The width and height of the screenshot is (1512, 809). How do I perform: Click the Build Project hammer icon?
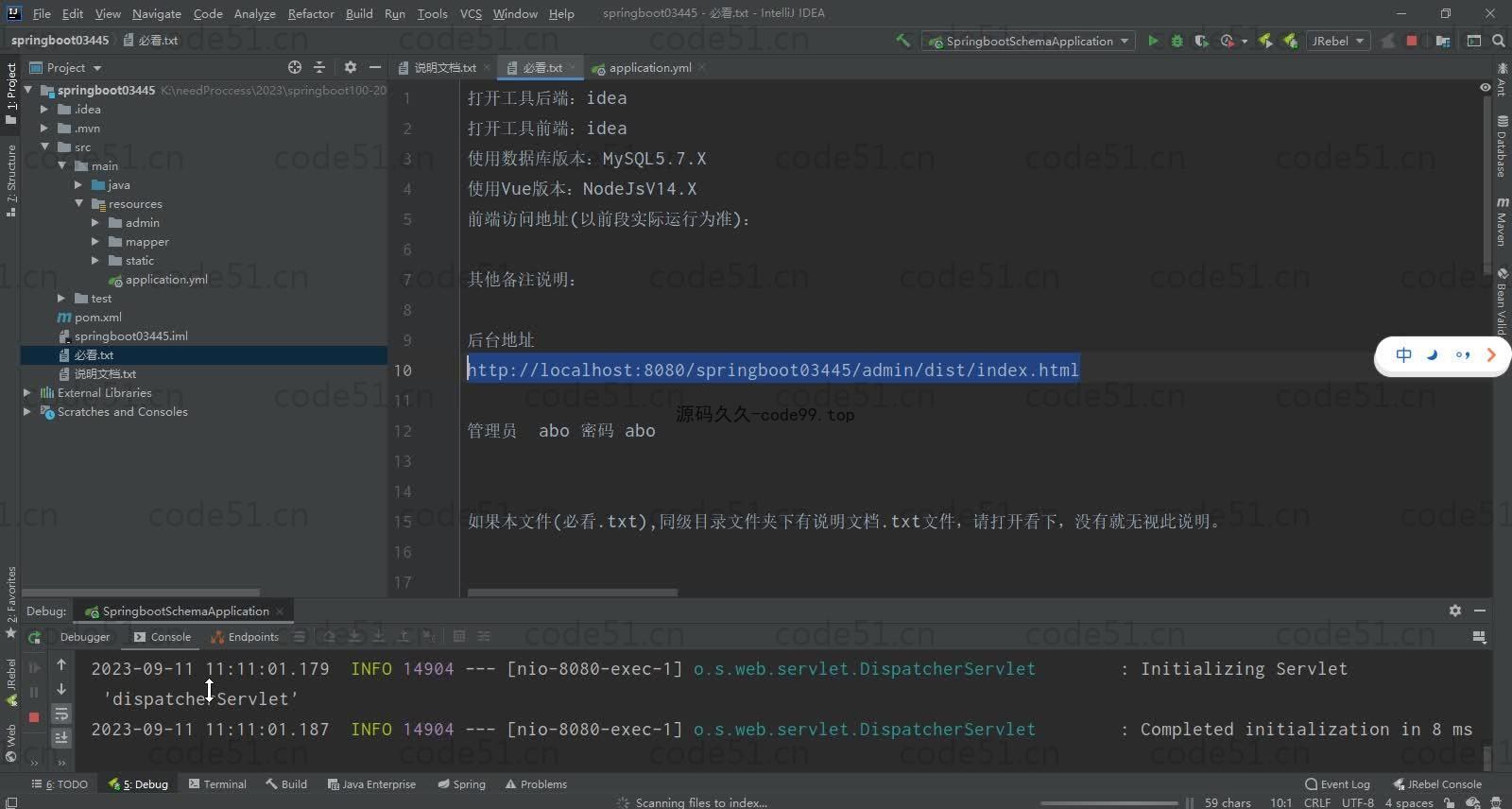(x=902, y=41)
